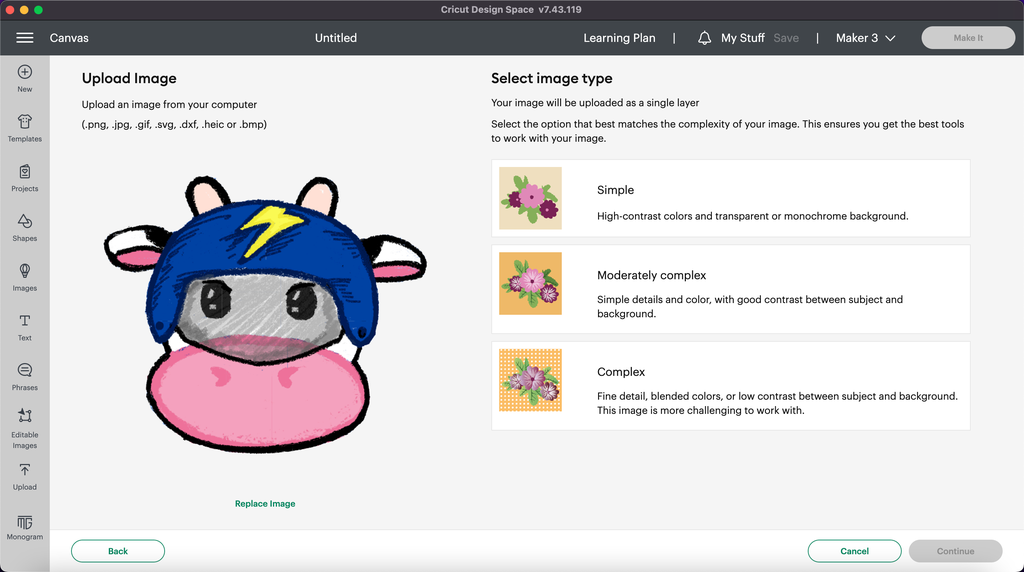This screenshot has width=1024, height=572.
Task: Open the Learning Plan page
Action: (x=619, y=38)
